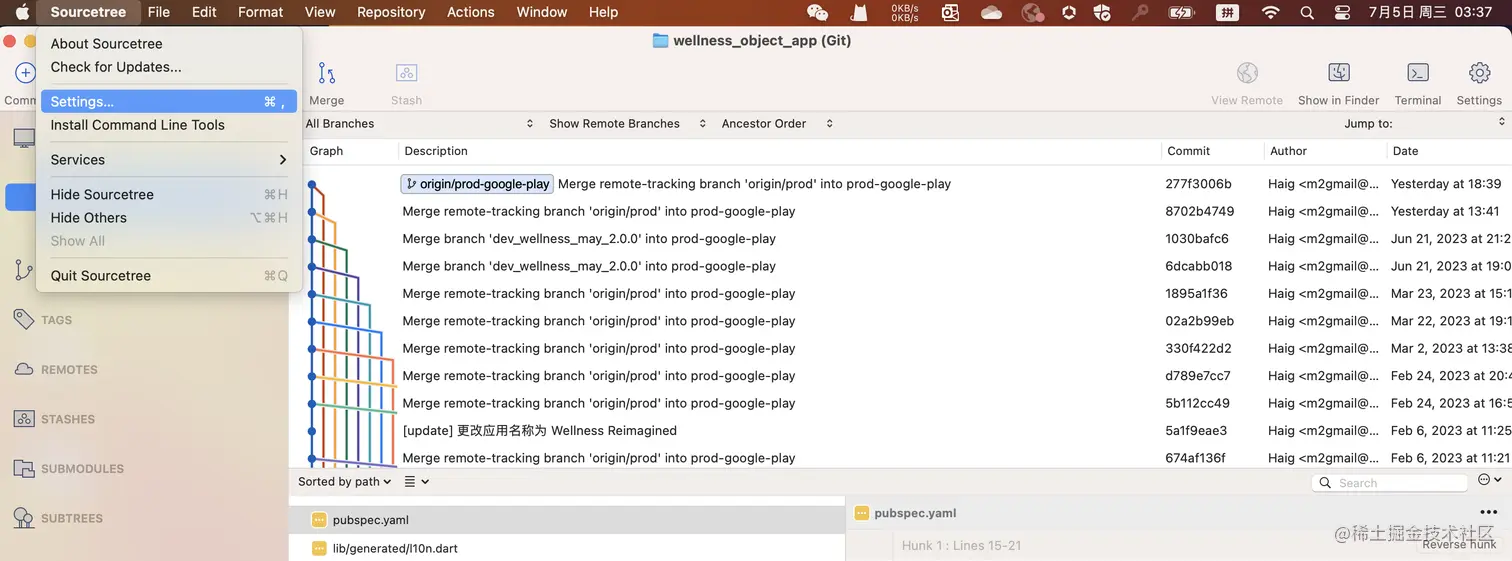Click the Merge toolbar icon
Viewport: 1512px width, 561px height.
(x=326, y=73)
